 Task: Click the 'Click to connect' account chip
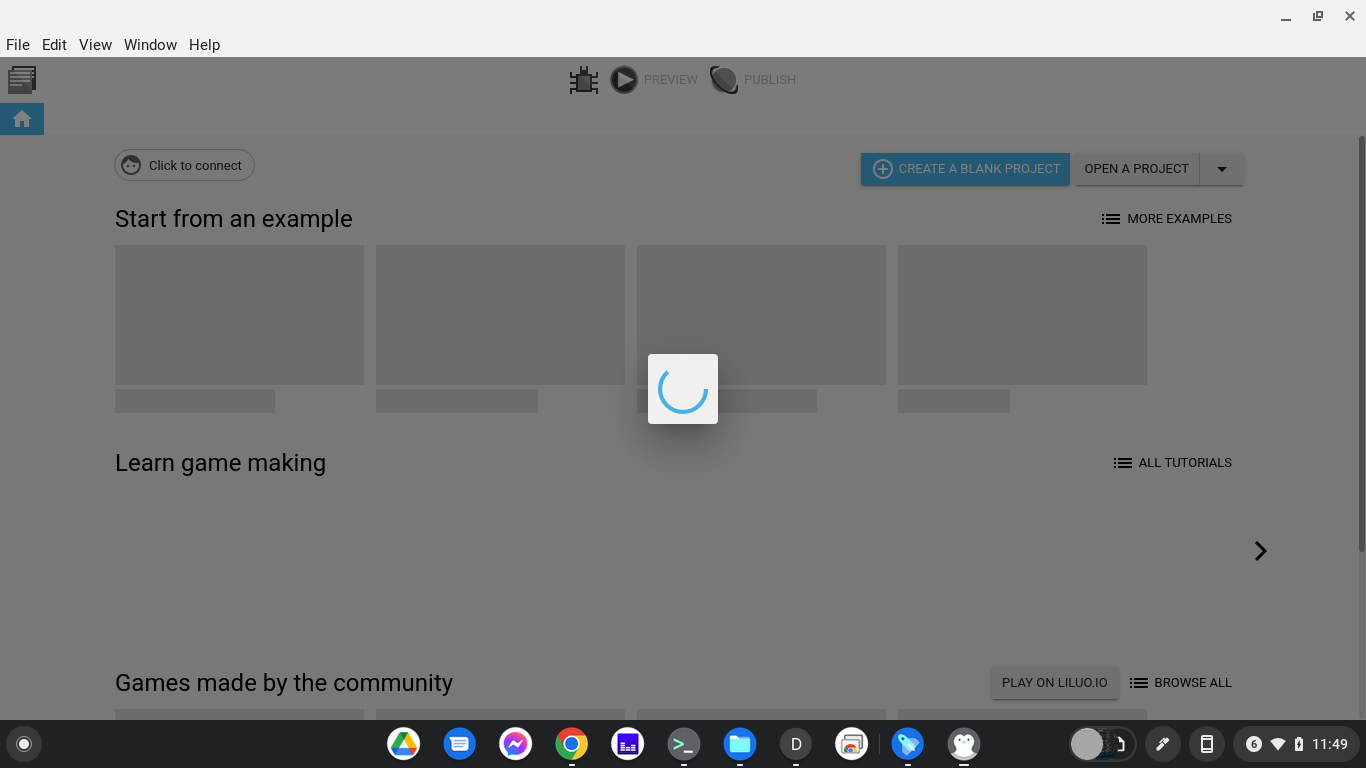click(185, 165)
